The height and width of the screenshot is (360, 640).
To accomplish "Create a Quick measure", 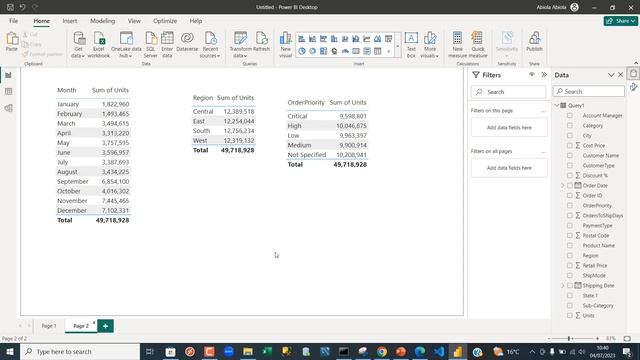I will (x=478, y=44).
